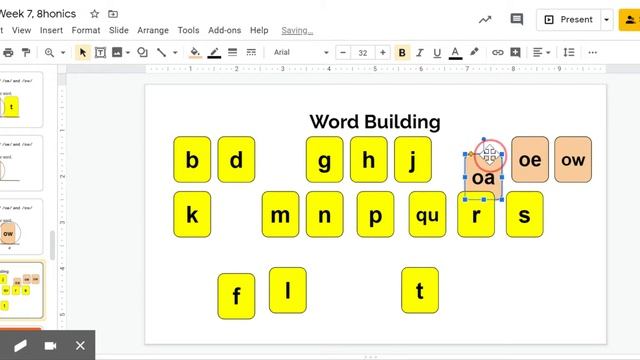Select the yellow qu letter tile
Screen dimensions: 640x360
tap(427, 214)
